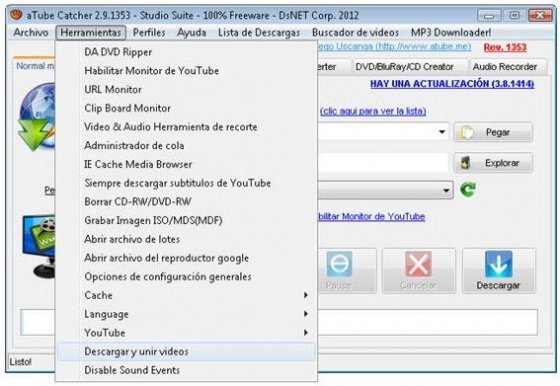Click the Descargar button
Image resolution: width=560 pixels, height=386 pixels.
pos(499,271)
